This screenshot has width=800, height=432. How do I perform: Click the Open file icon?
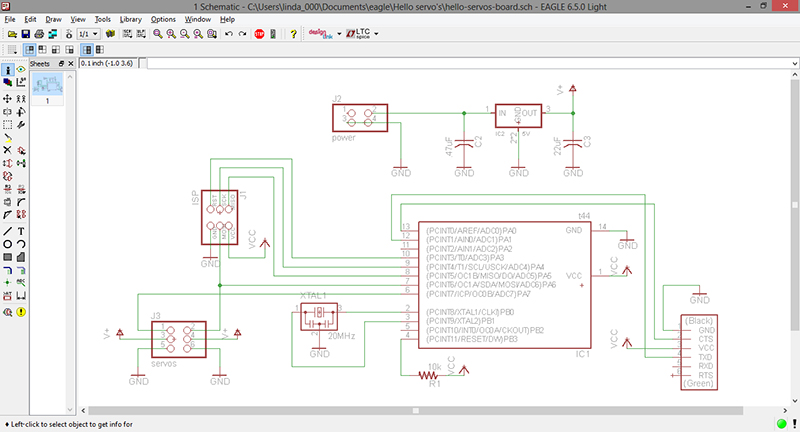click(x=12, y=34)
